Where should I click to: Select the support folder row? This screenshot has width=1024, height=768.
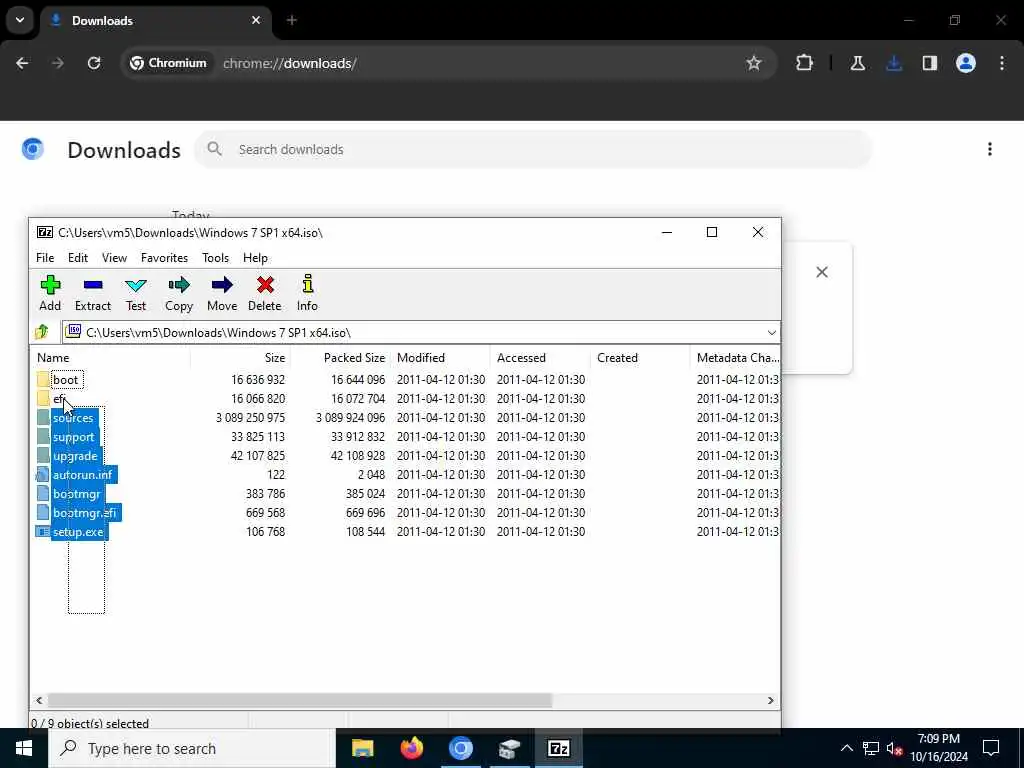pos(405,437)
